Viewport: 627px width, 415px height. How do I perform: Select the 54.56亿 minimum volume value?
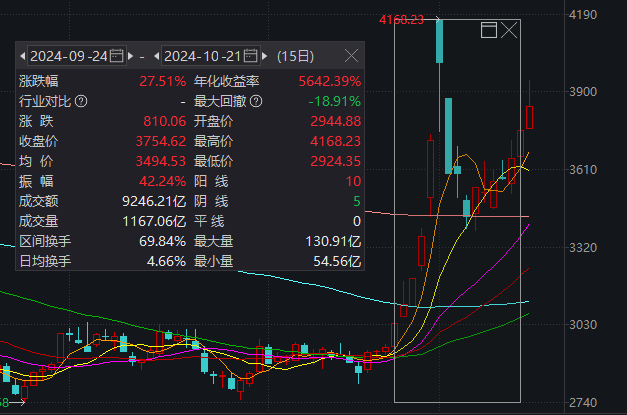[x=337, y=261]
